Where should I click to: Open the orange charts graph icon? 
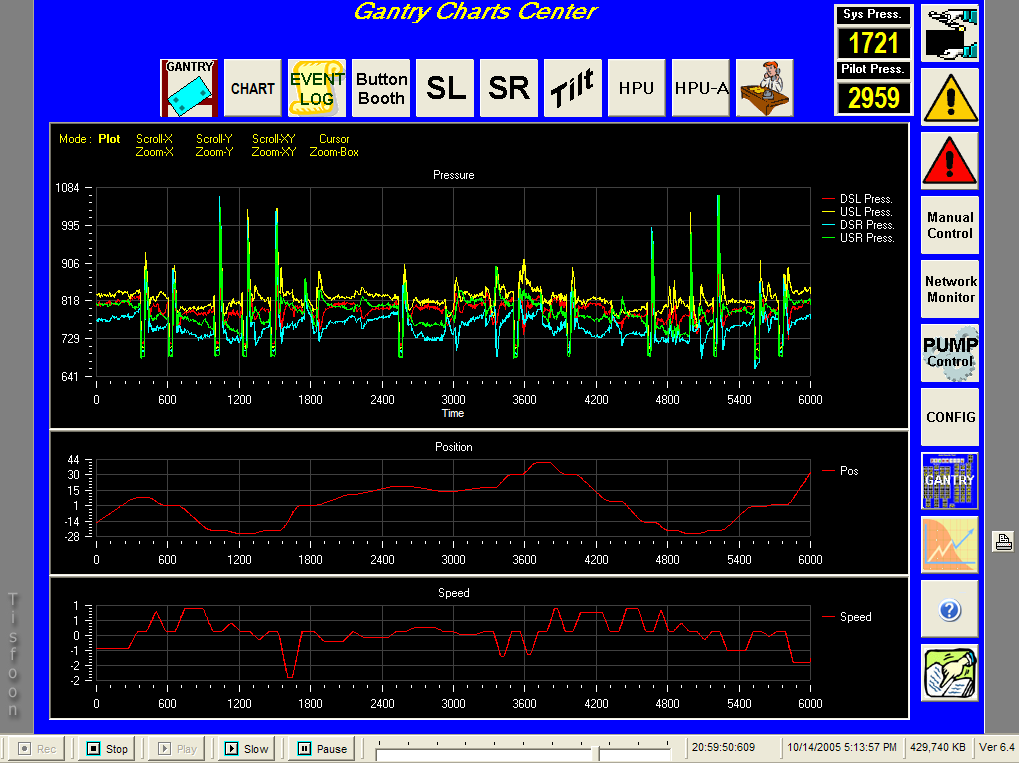(x=949, y=545)
